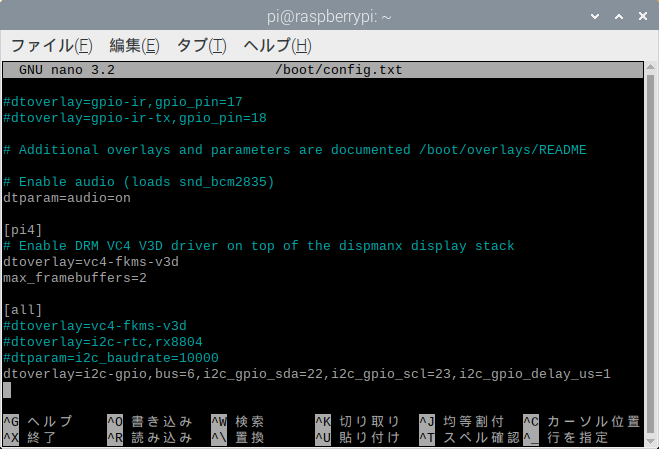Click the ^C カーソル位置 shortcut

[x=582, y=421]
